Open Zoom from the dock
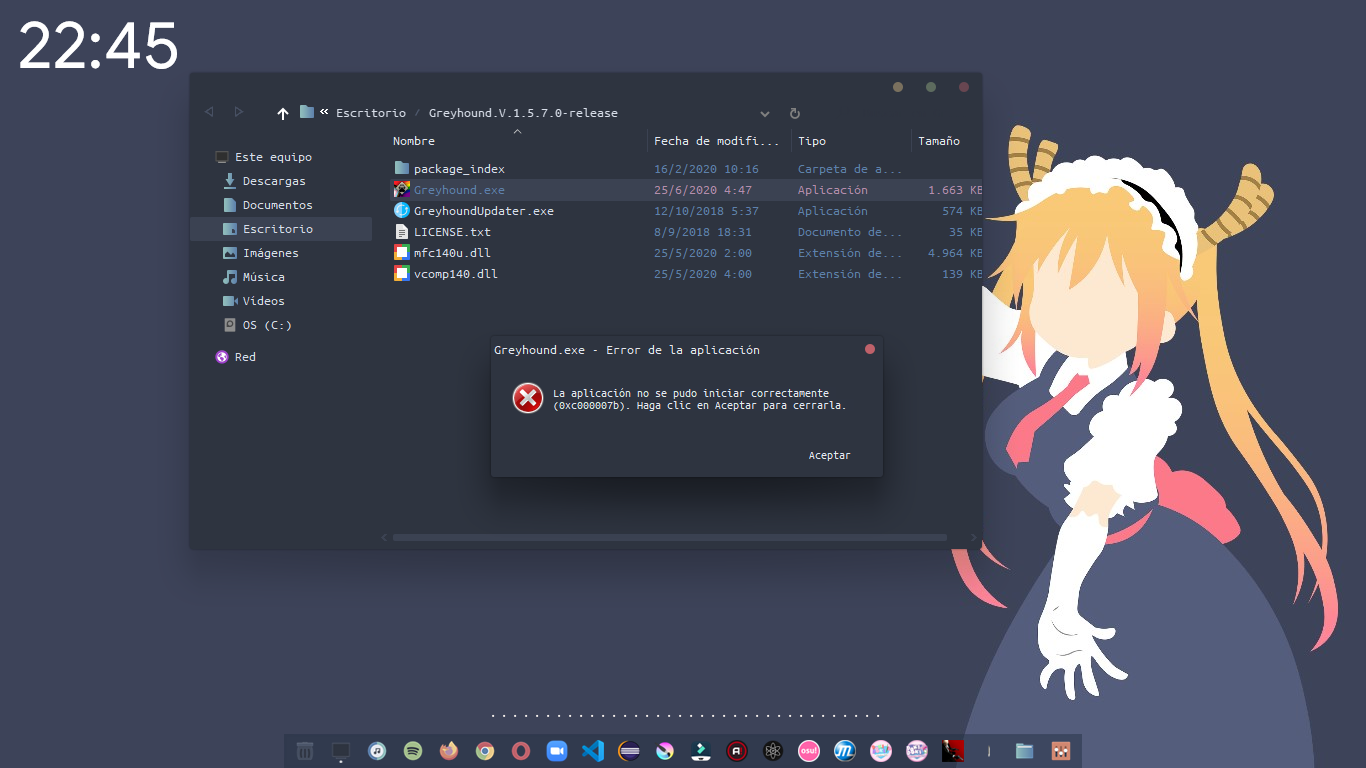Screen dimensions: 1366x768 coord(557,751)
